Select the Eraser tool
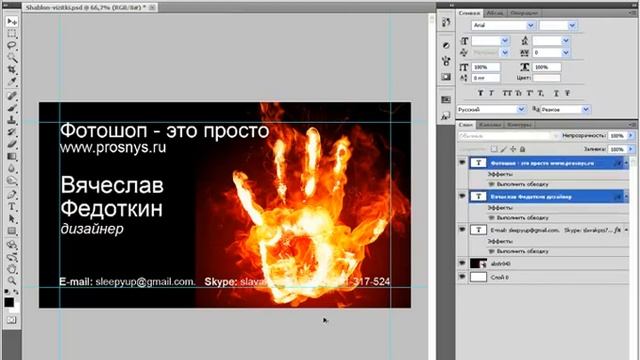Viewport: 640px width, 360px height. coord(12,144)
